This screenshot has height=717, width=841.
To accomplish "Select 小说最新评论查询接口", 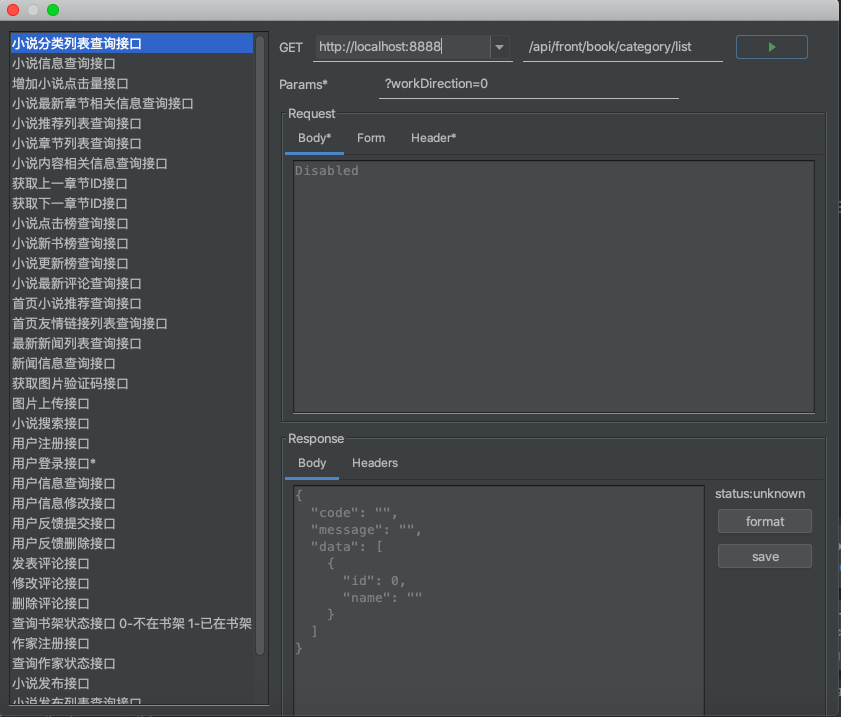I will point(132,284).
